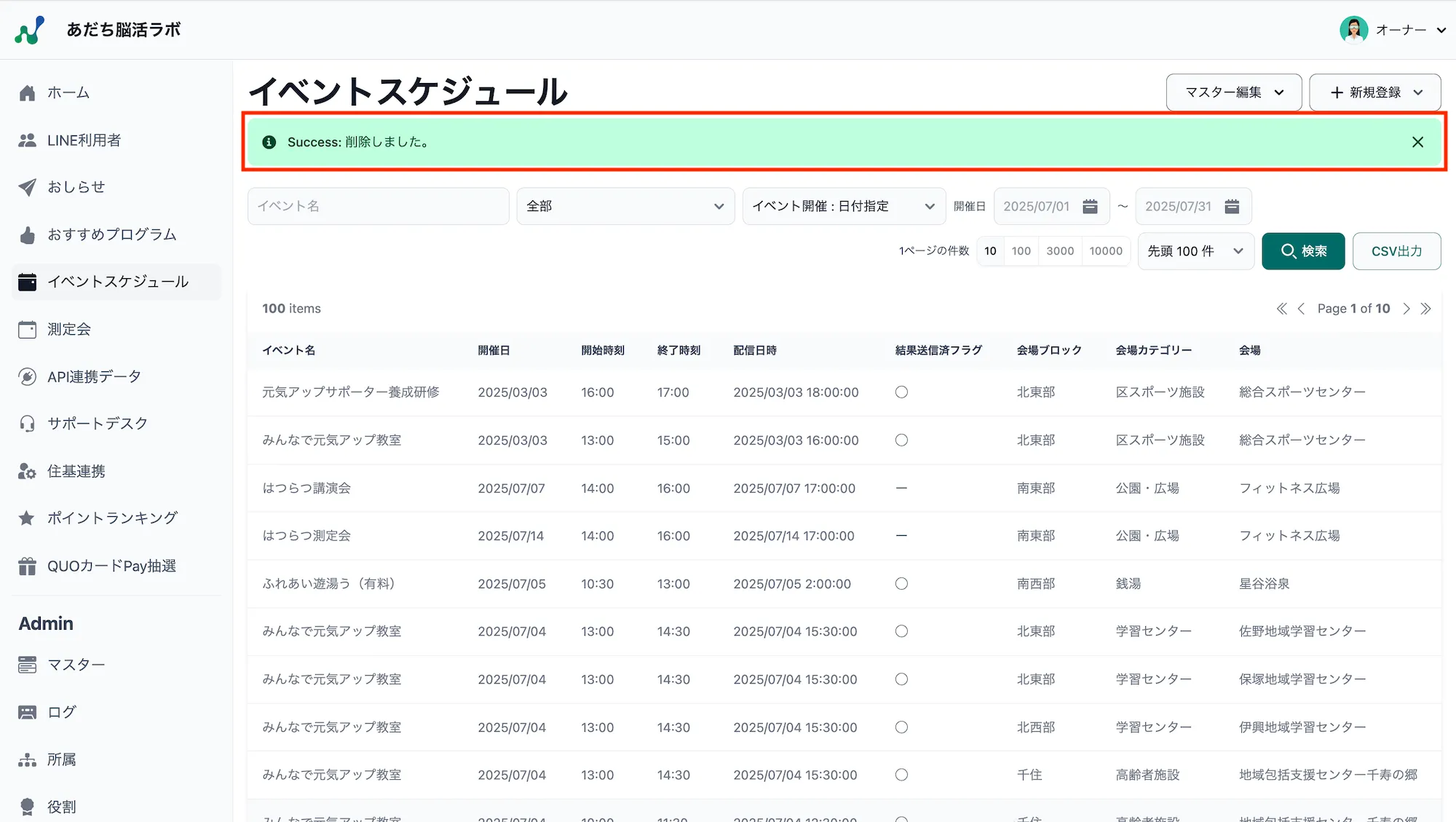Open the 先頭 100 件 dropdown
The height and width of the screenshot is (822, 1456).
[1195, 251]
